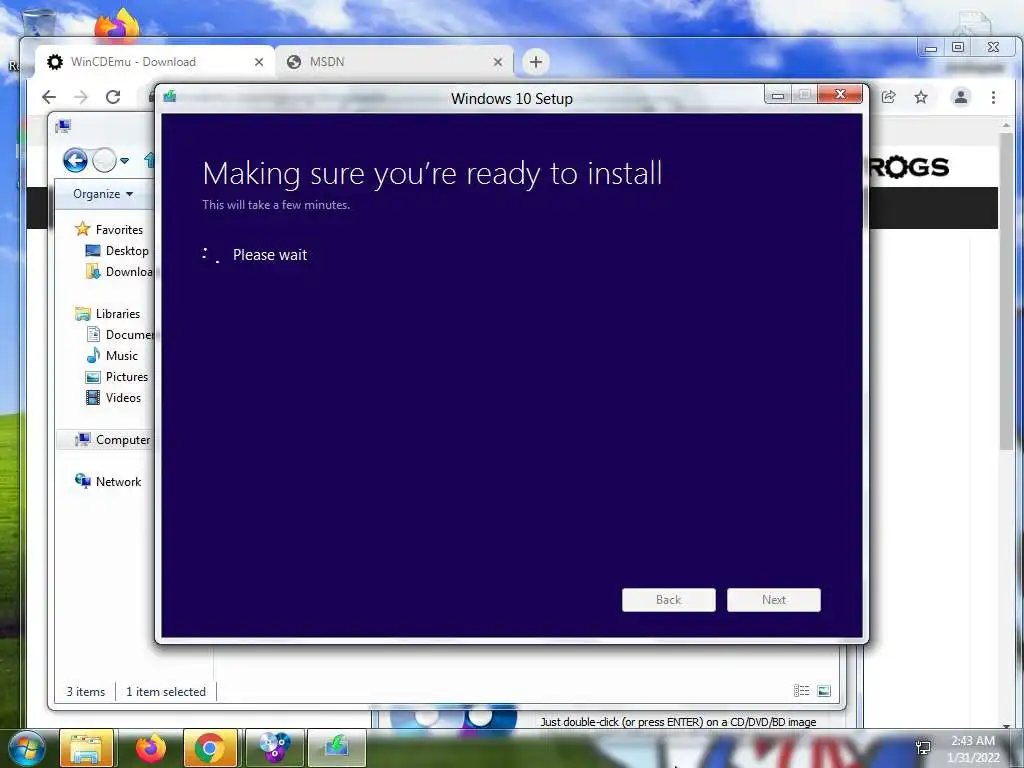The image size is (1024, 768).
Task: Click the Chrome share page icon
Action: 888,97
